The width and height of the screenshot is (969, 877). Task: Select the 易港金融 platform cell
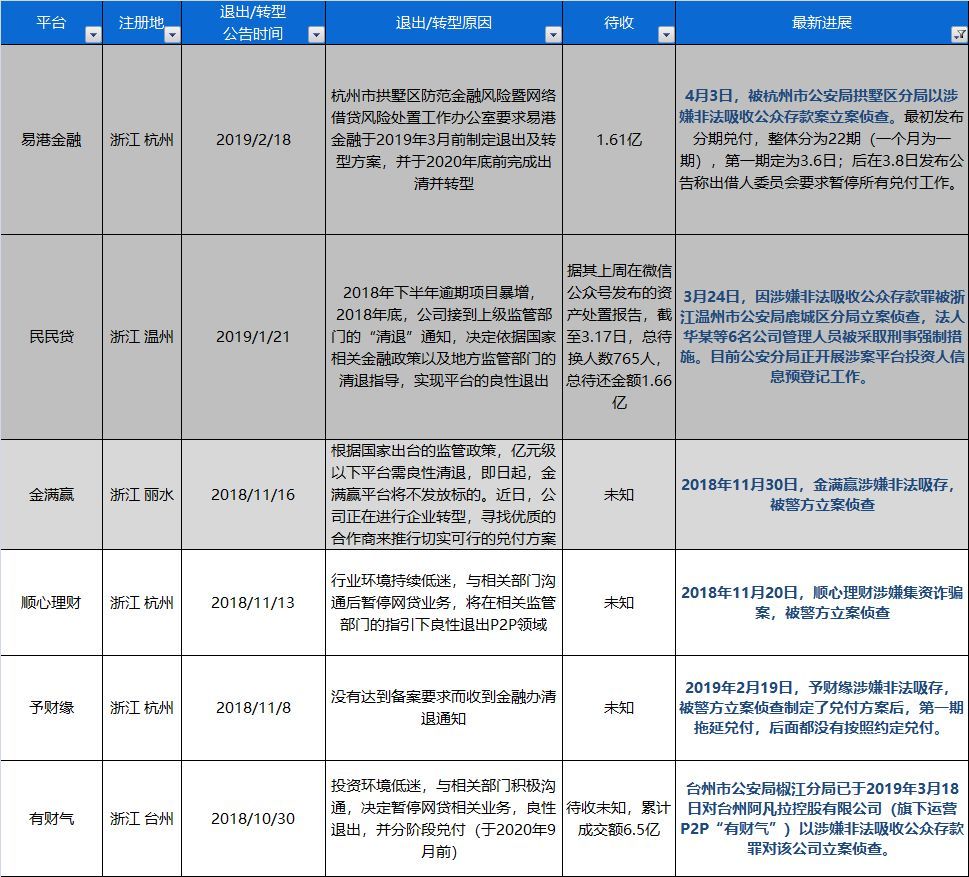pyautogui.click(x=51, y=140)
